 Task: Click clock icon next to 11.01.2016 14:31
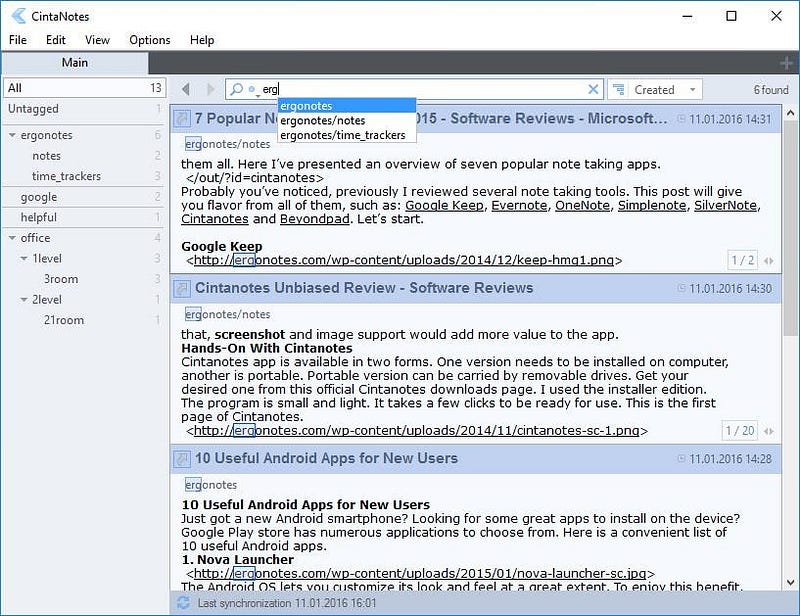point(681,118)
